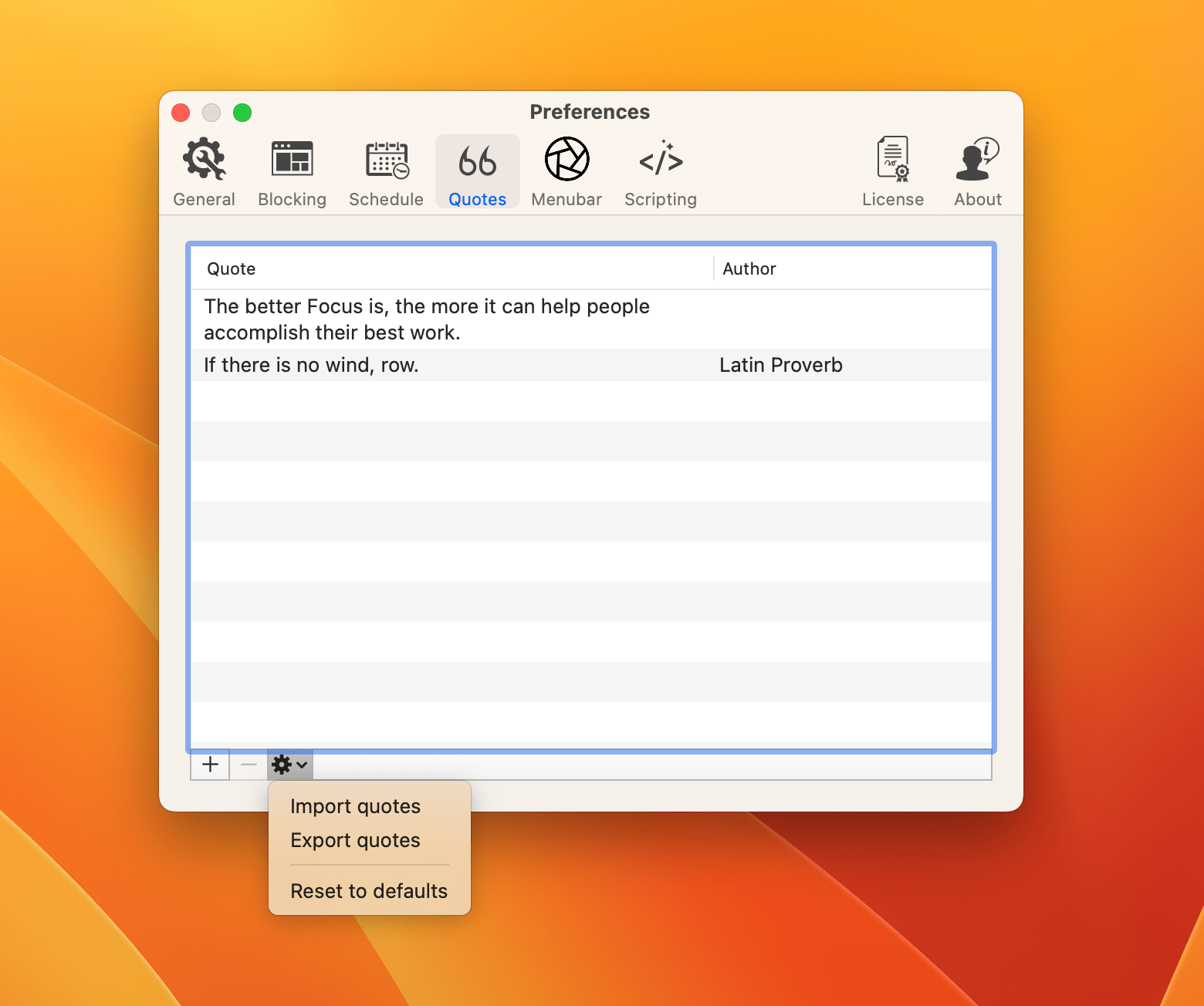This screenshot has width=1204, height=1006.
Task: Click the green zoom window button
Action: [242, 113]
